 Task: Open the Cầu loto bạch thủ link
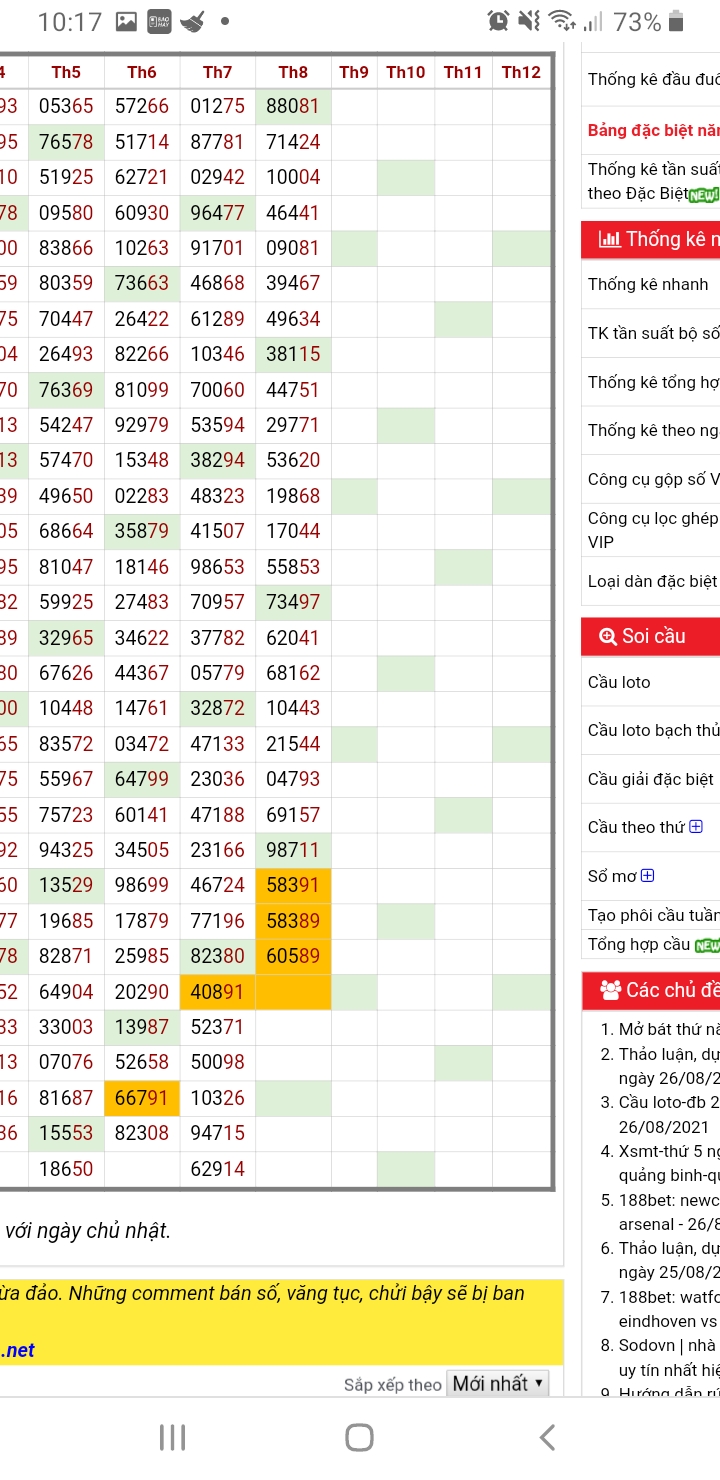click(x=653, y=730)
